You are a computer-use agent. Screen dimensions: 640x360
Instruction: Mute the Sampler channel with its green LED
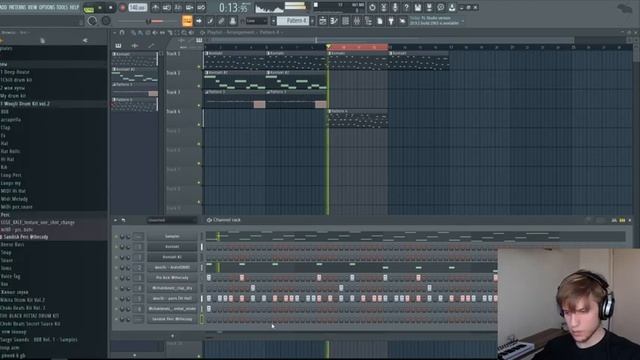coord(116,236)
